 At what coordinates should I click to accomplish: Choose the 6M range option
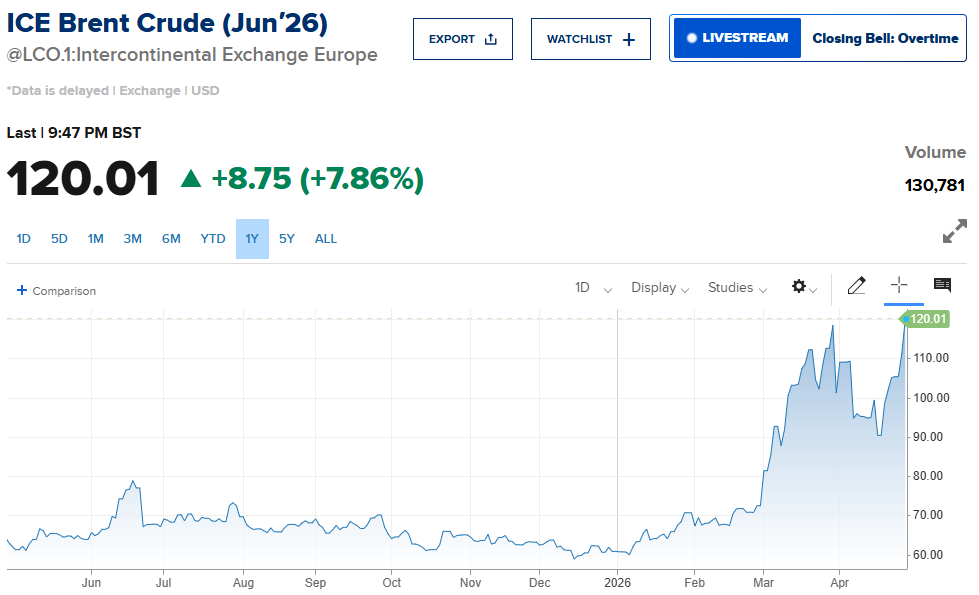pos(171,239)
